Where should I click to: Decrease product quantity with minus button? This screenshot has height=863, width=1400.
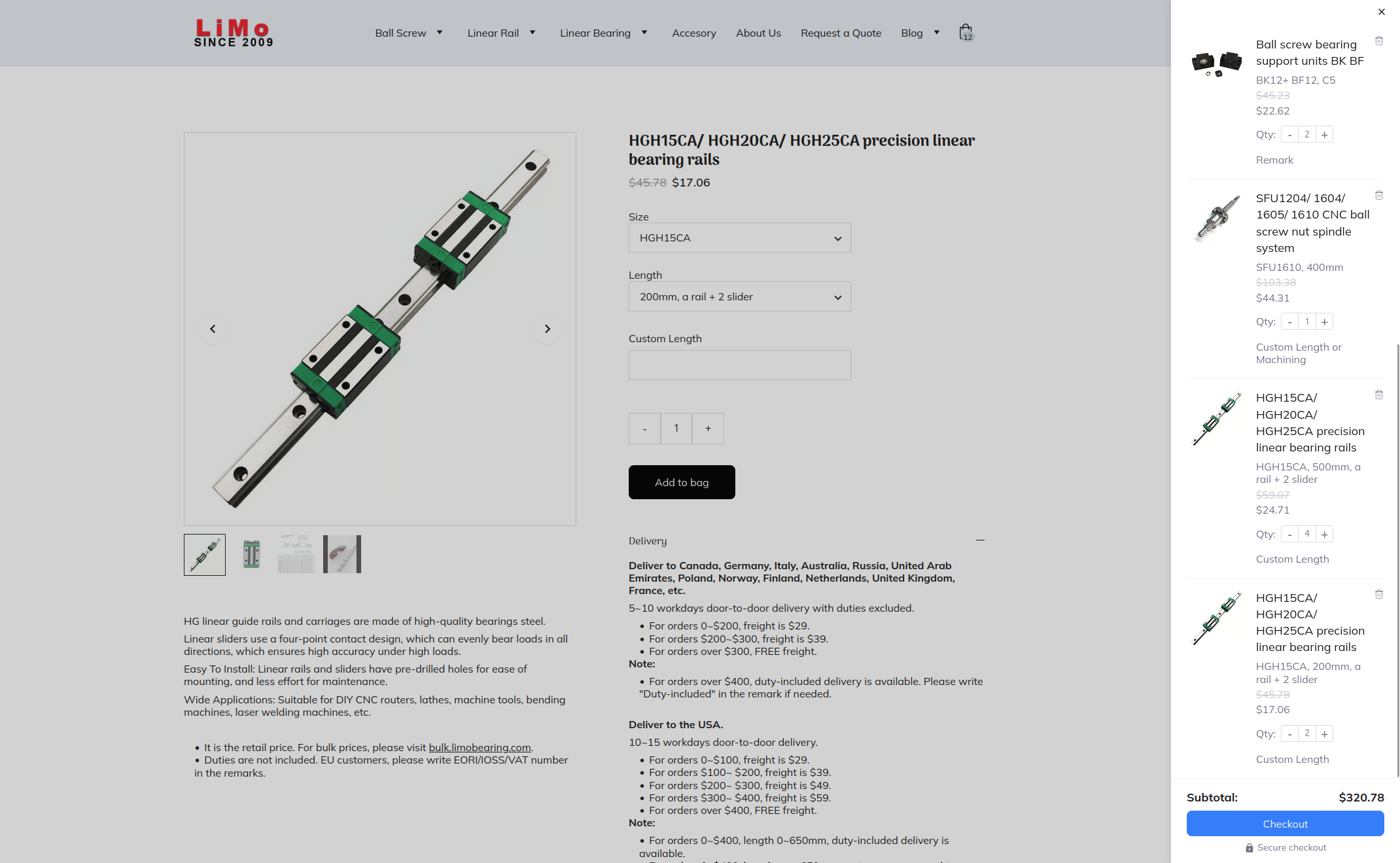point(644,428)
